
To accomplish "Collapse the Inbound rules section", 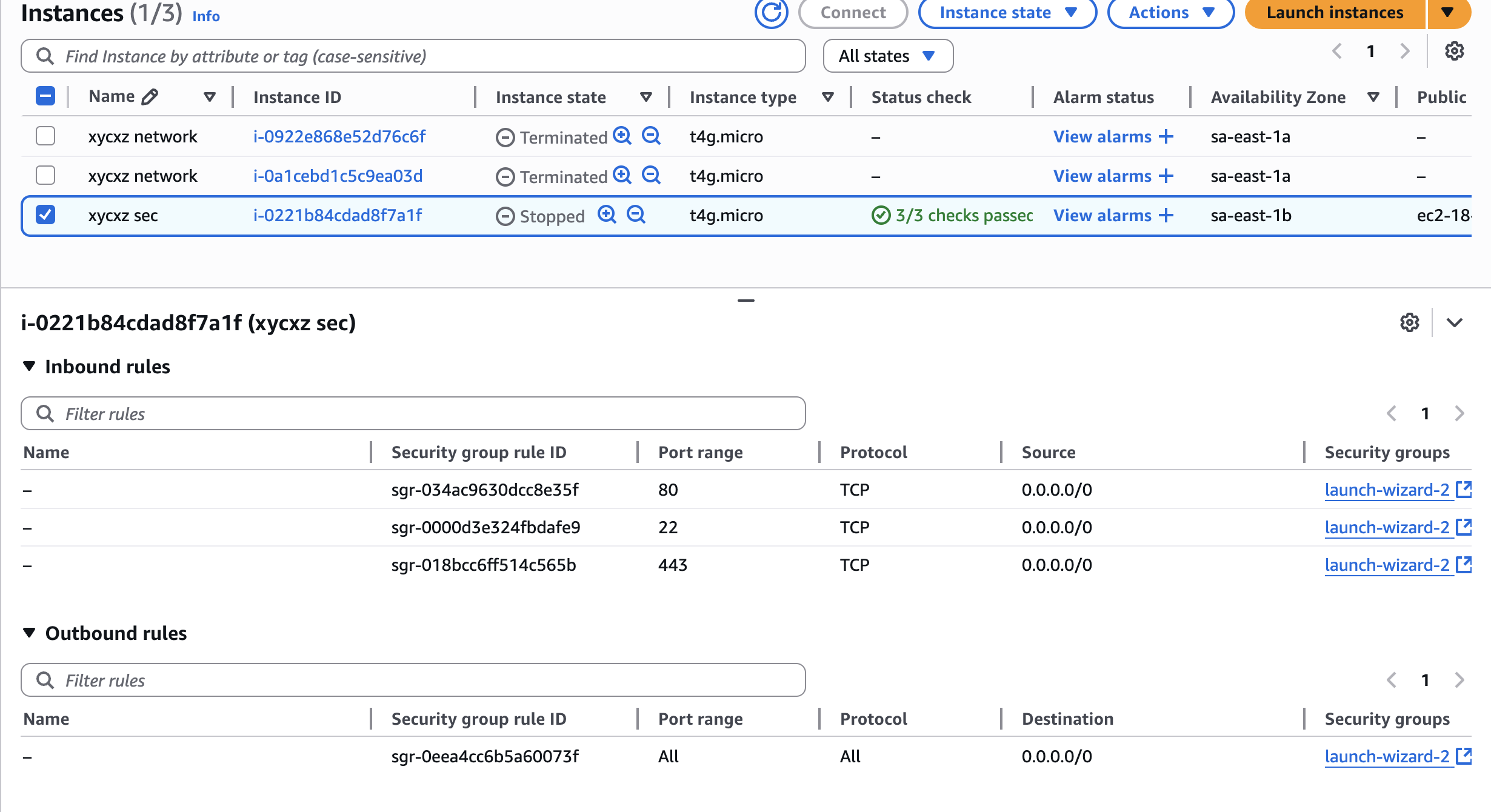I will [29, 365].
